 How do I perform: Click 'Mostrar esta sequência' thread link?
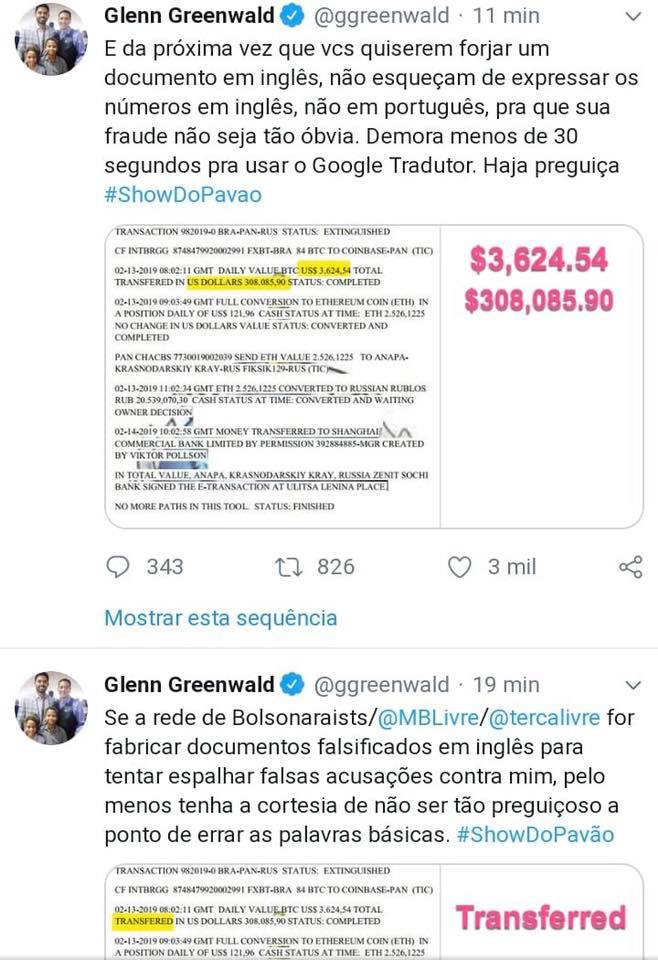[220, 618]
